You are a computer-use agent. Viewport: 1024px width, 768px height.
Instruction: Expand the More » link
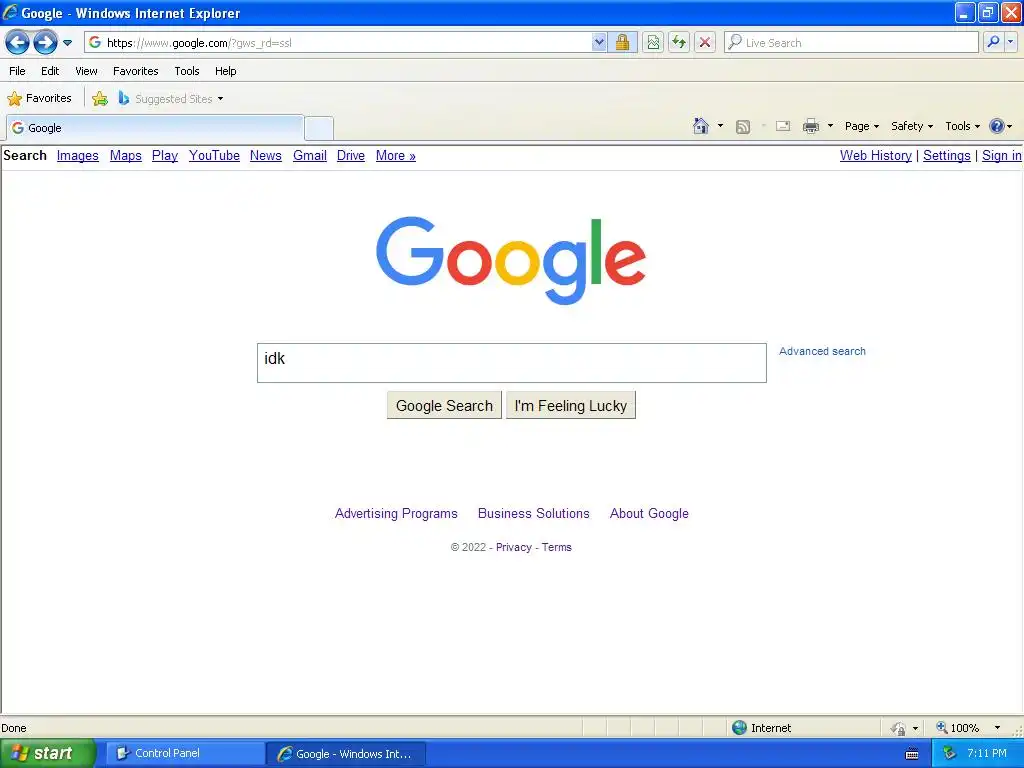tap(396, 155)
